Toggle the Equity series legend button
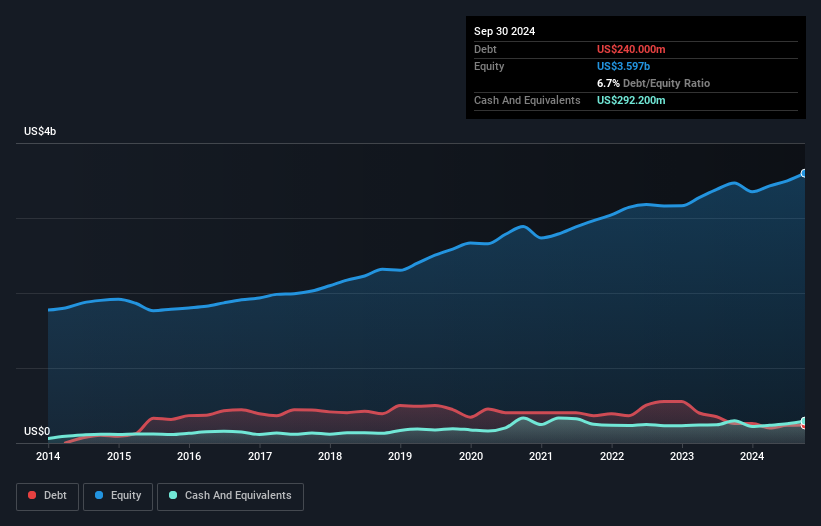821x526 pixels. click(118, 496)
